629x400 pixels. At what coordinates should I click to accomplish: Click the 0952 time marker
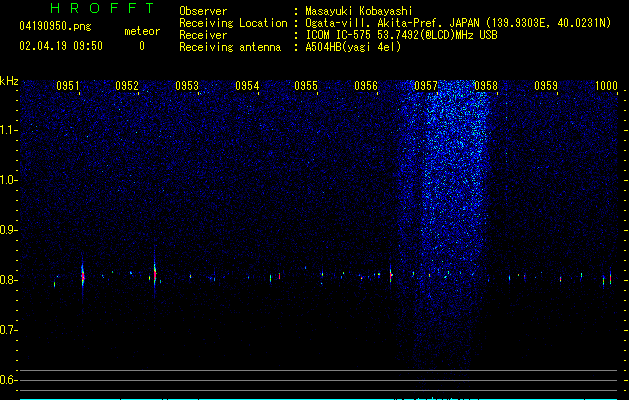pos(127,85)
